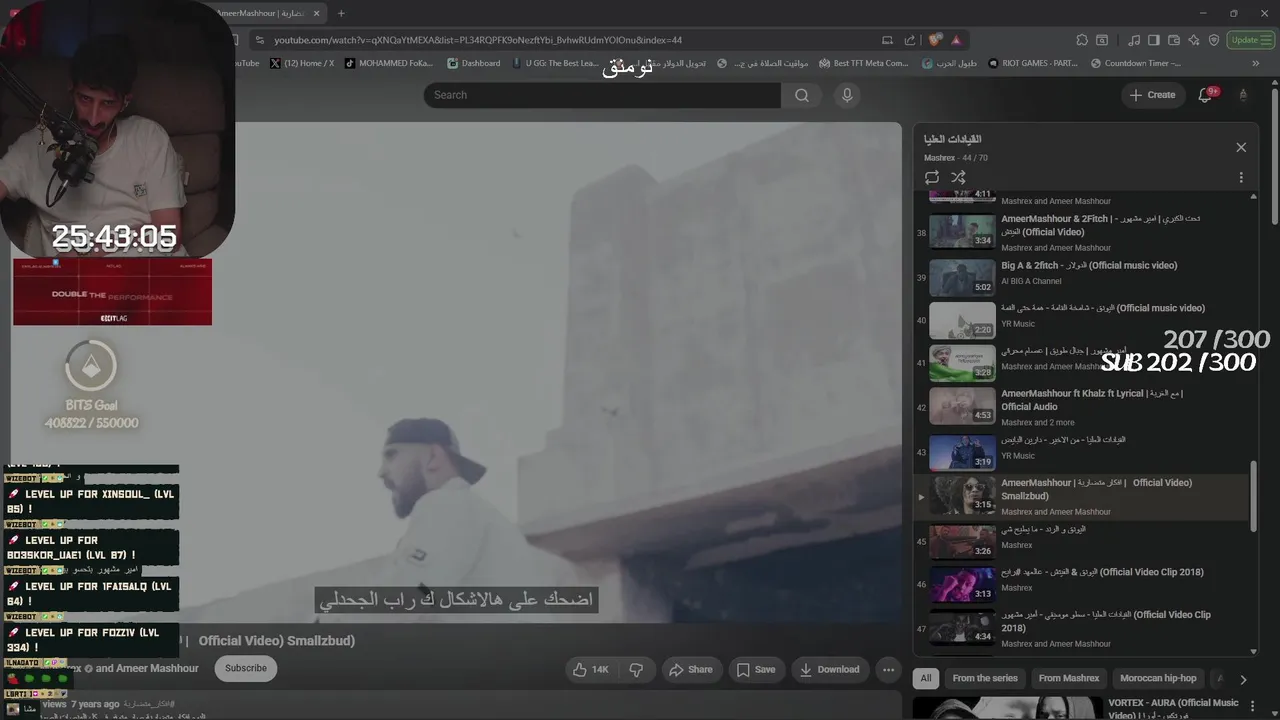Screen dimensions: 1280x720
Task: Open the Countdown Timer bookmark
Action: coord(1135,63)
